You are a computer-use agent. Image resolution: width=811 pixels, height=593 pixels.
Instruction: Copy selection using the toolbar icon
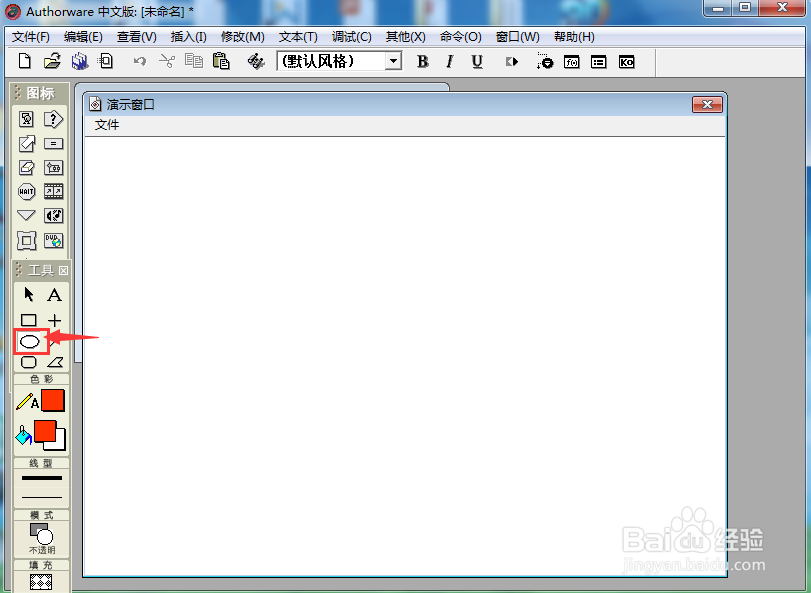[194, 62]
